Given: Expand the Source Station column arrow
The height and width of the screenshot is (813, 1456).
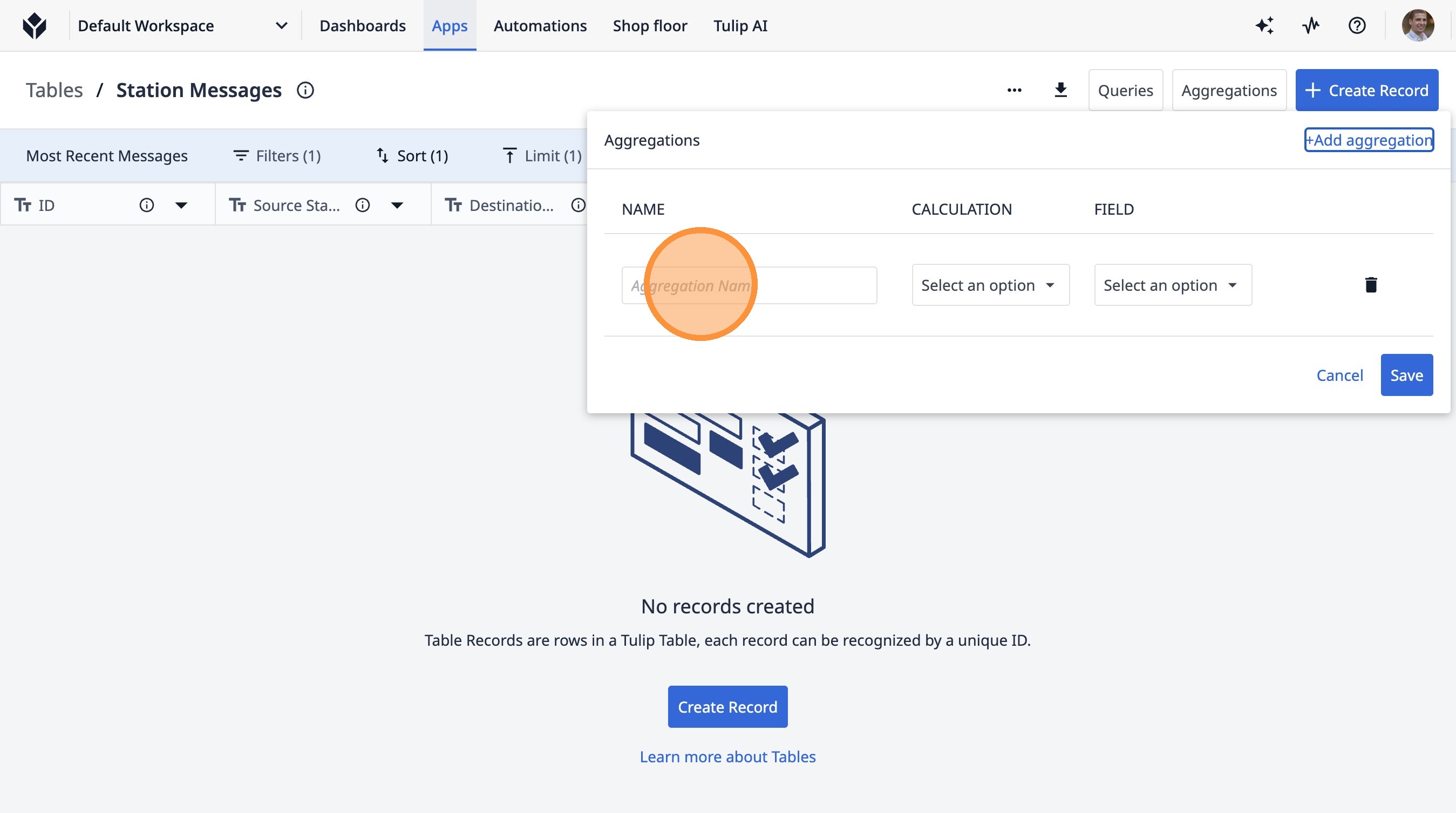Looking at the screenshot, I should pyautogui.click(x=397, y=205).
